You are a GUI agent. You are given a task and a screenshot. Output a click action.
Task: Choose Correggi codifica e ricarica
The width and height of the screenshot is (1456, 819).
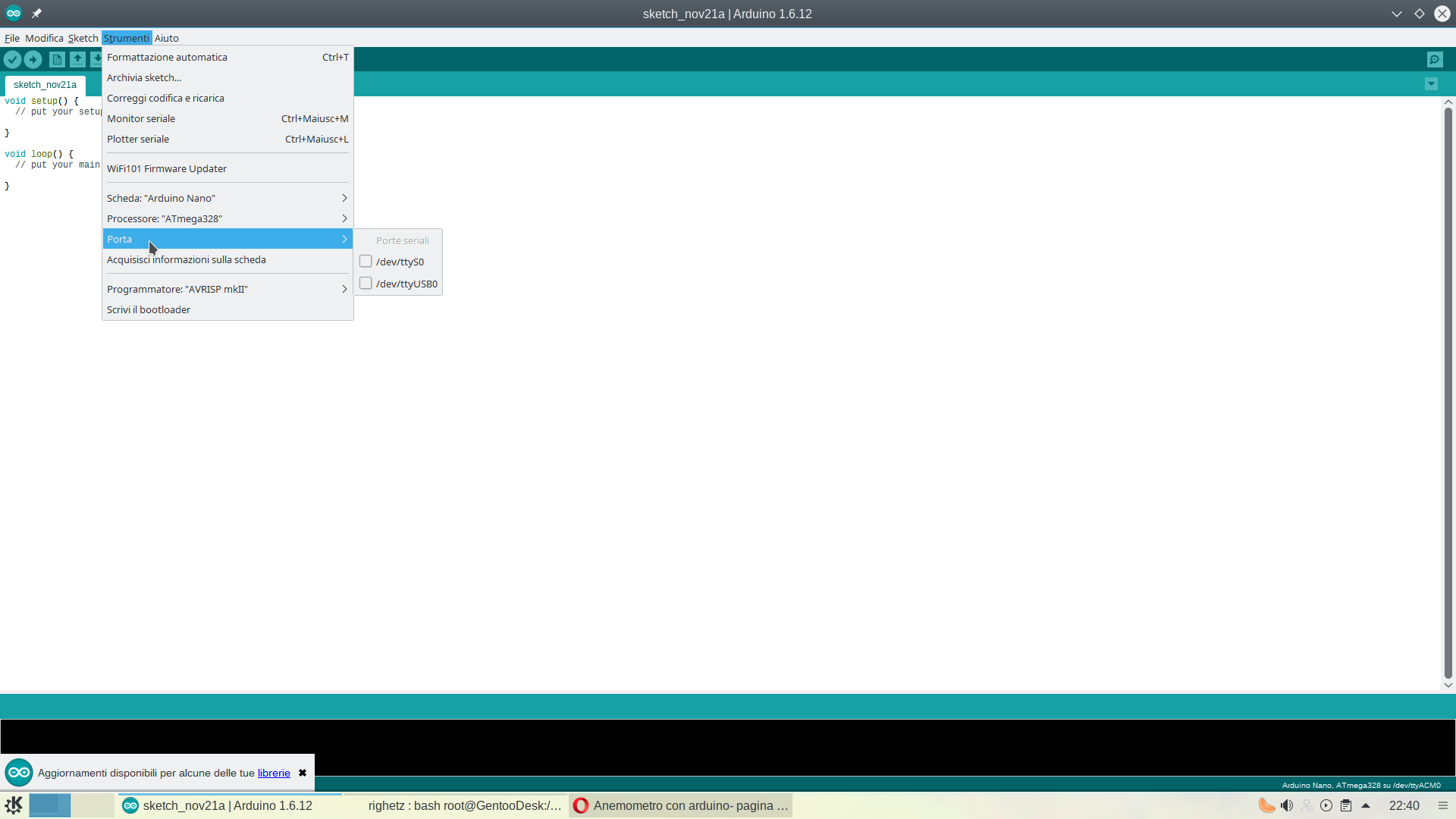[227, 98]
